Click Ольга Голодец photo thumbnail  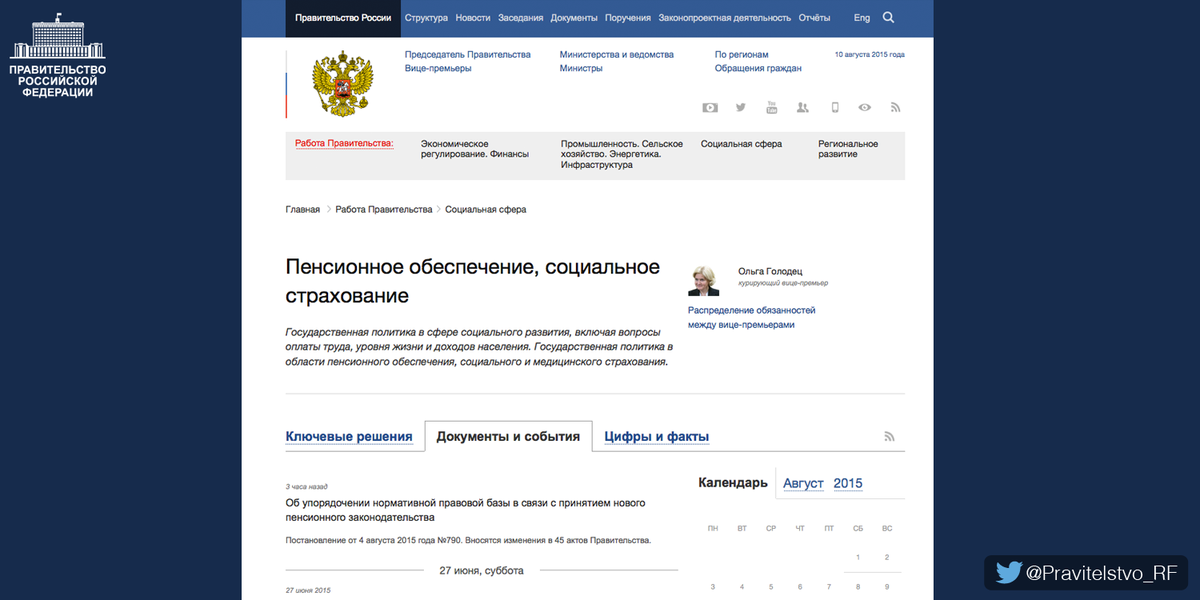point(704,281)
